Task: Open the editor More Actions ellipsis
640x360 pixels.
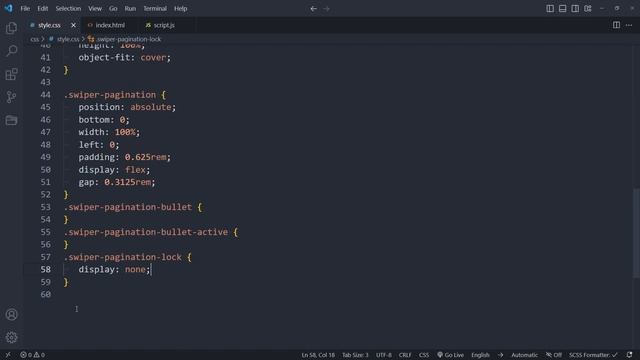Action: point(629,25)
